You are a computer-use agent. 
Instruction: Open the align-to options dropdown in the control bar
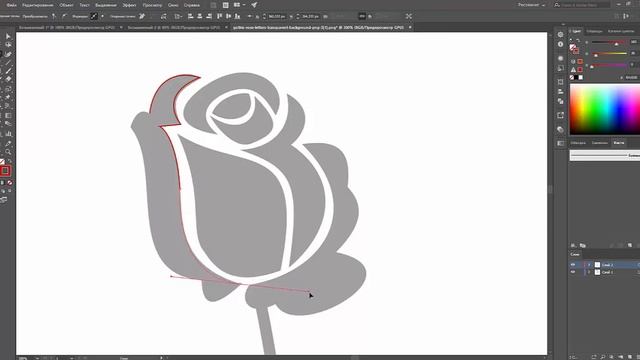tap(178, 16)
